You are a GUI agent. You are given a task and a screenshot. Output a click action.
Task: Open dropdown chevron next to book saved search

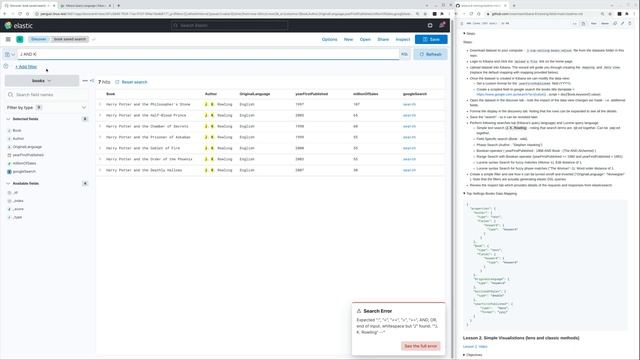point(93,39)
